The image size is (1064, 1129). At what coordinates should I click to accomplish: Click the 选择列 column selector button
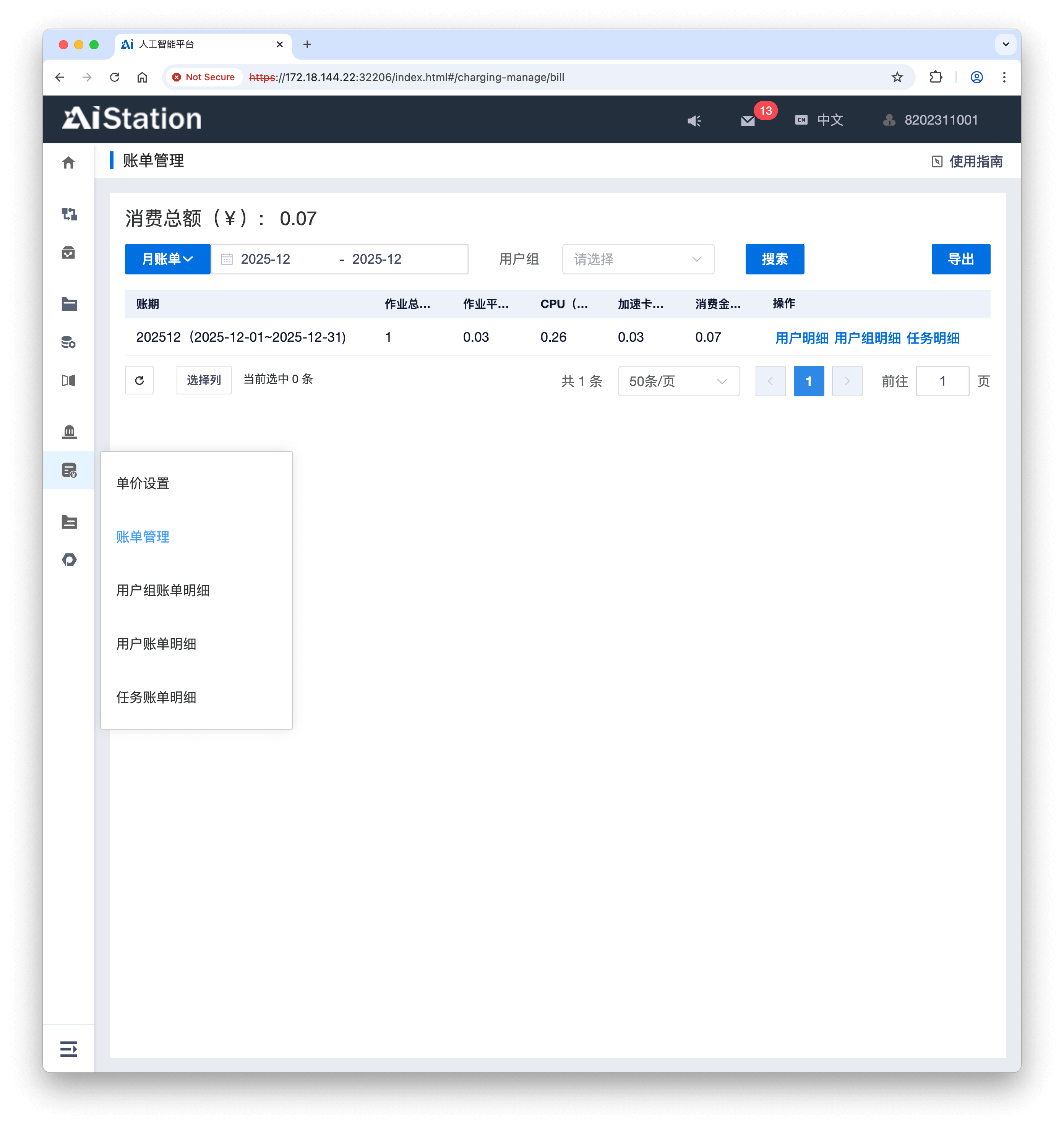click(204, 380)
